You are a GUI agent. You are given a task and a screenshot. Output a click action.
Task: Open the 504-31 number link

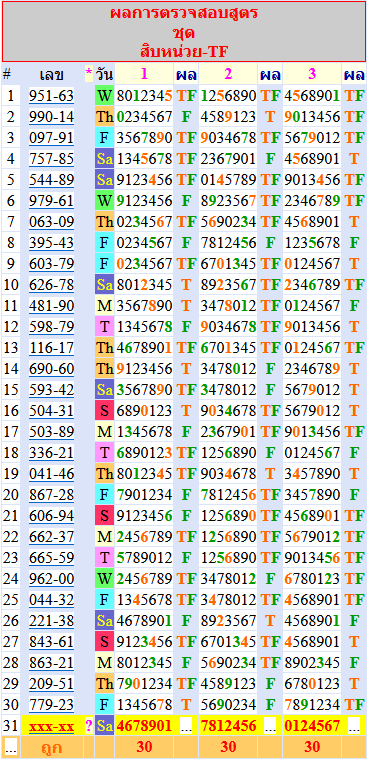click(51, 411)
